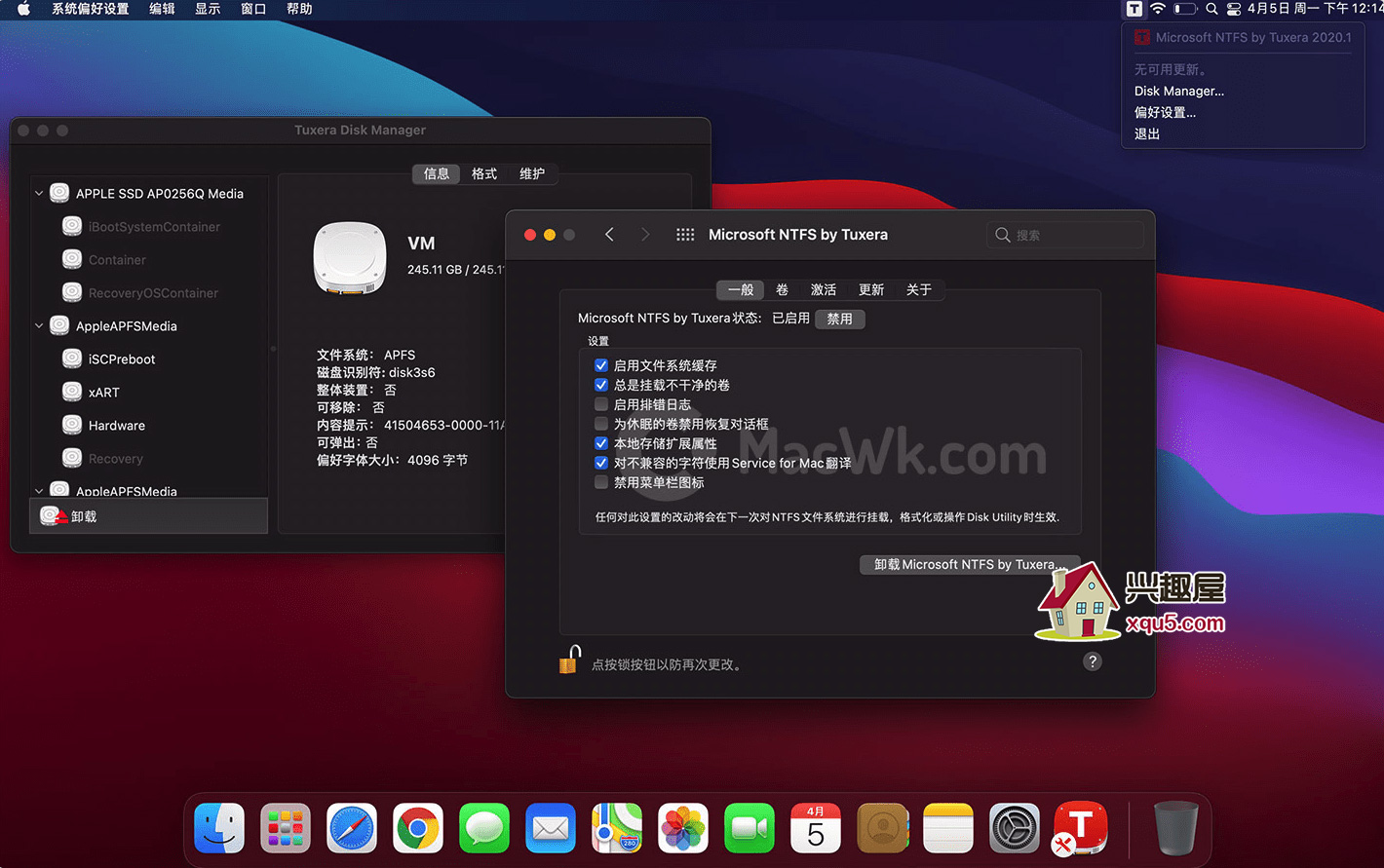This screenshot has height=868, width=1384.
Task: Click the 禁用 button
Action: (840, 319)
